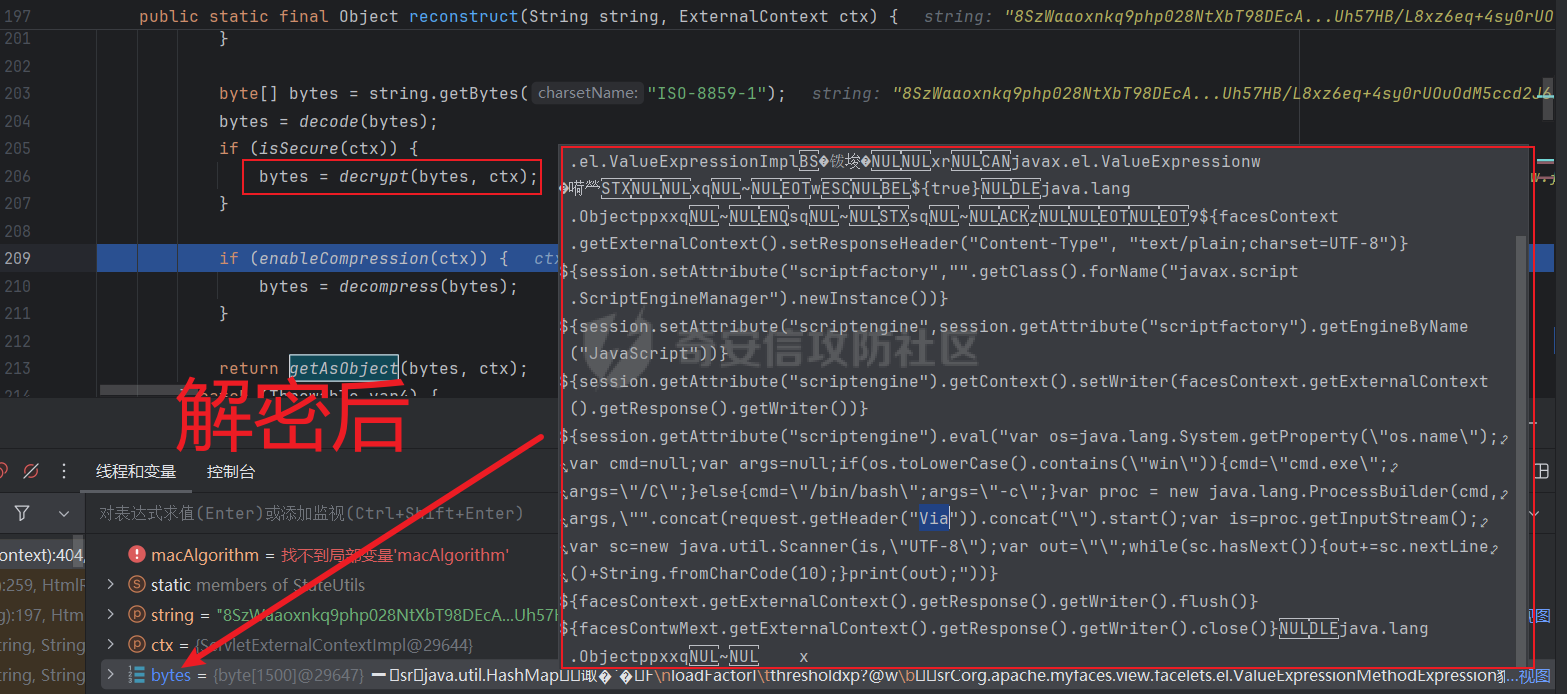Image resolution: width=1567 pixels, height=694 pixels.
Task: Click the ctx parameter P icon
Action: coord(136,645)
